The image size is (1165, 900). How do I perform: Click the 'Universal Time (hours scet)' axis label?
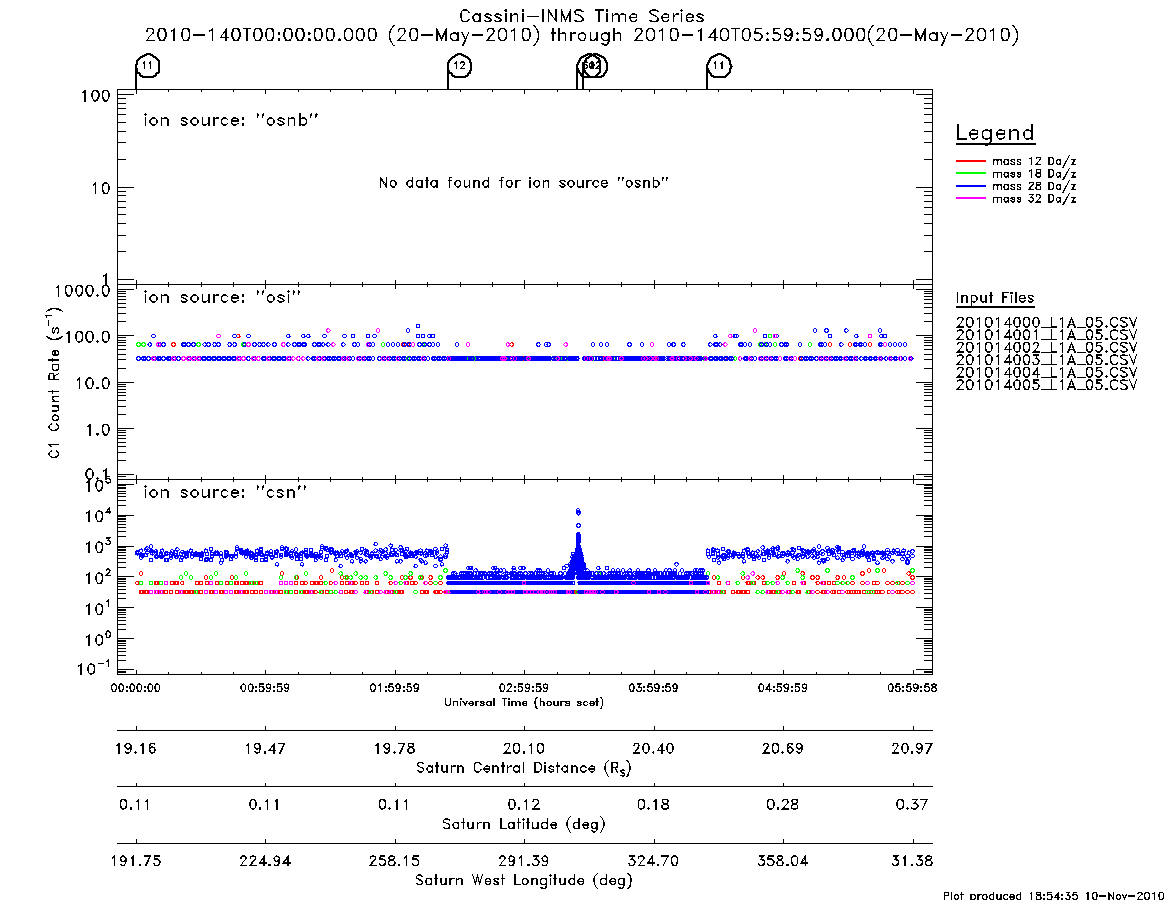[524, 702]
